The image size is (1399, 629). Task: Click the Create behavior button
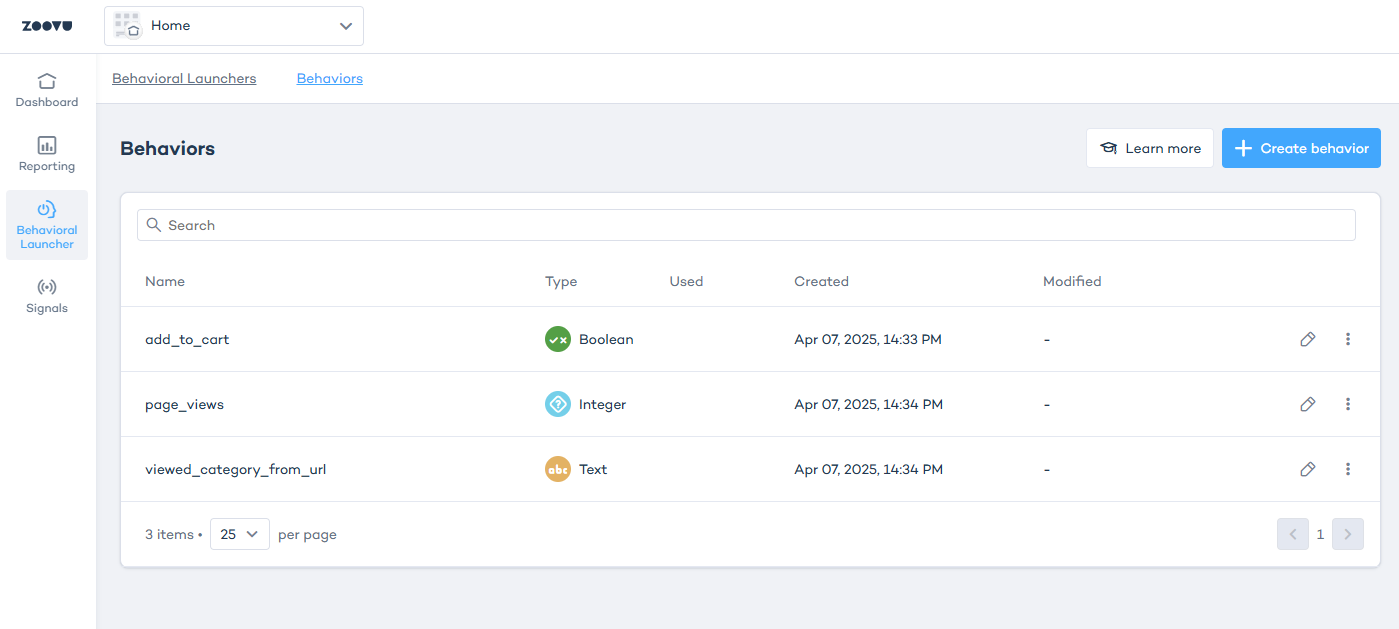tap(1301, 148)
